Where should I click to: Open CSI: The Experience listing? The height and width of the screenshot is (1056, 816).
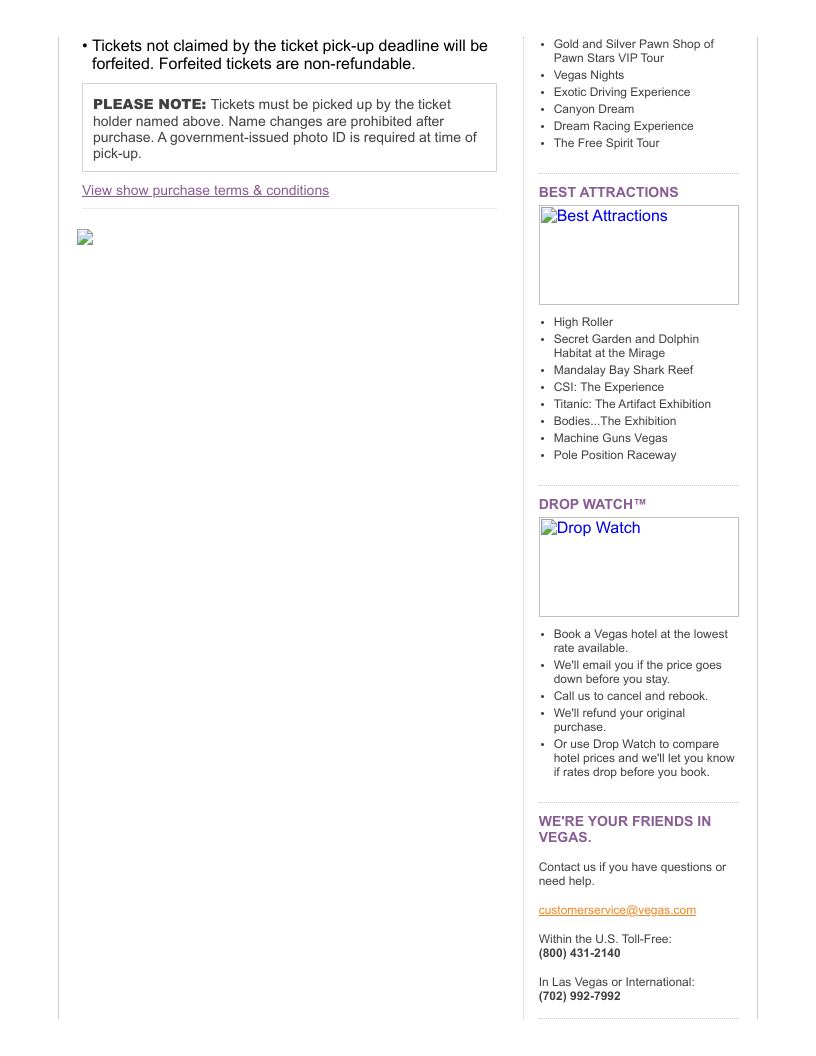(608, 387)
